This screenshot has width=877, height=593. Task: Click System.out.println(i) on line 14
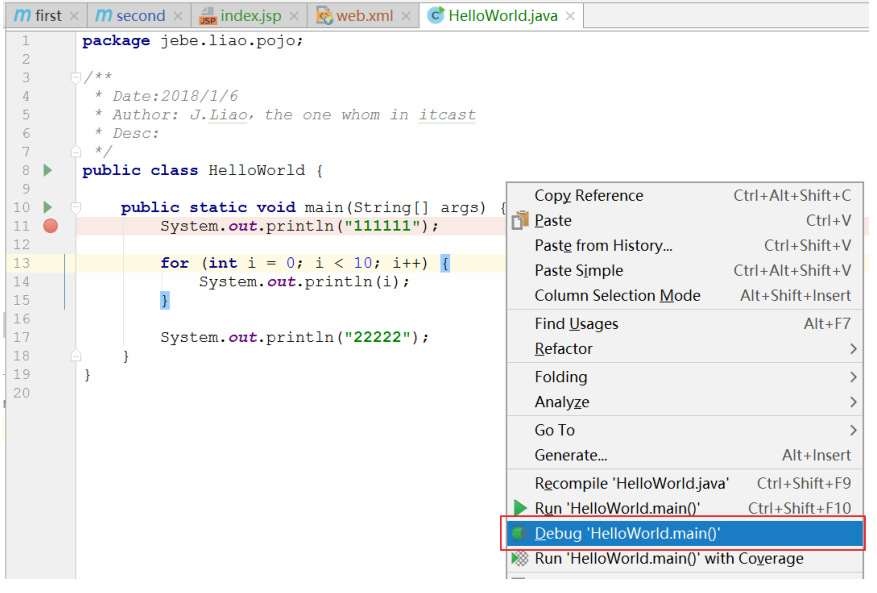[x=304, y=281]
